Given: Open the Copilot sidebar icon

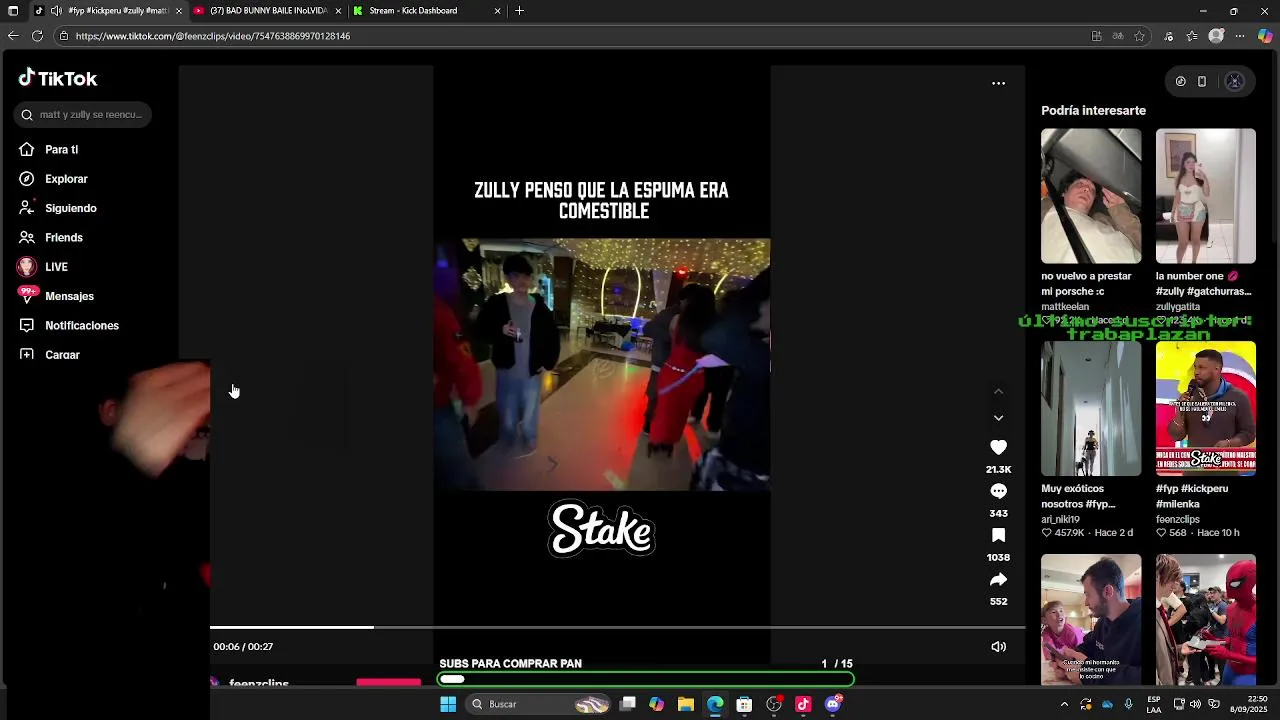Looking at the screenshot, I should tap(1265, 36).
